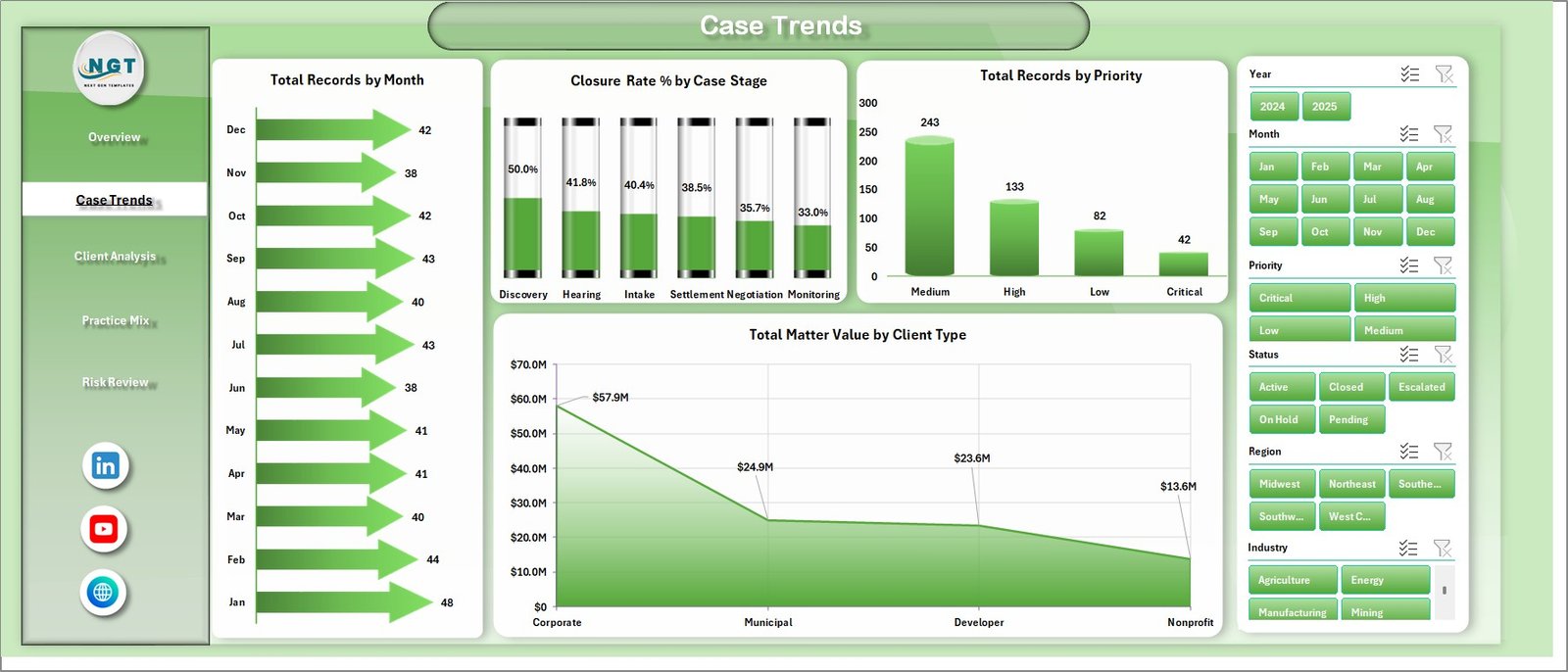Clear the Industry slicer filter
The width and height of the screenshot is (1568, 672).
pyautogui.click(x=1443, y=549)
